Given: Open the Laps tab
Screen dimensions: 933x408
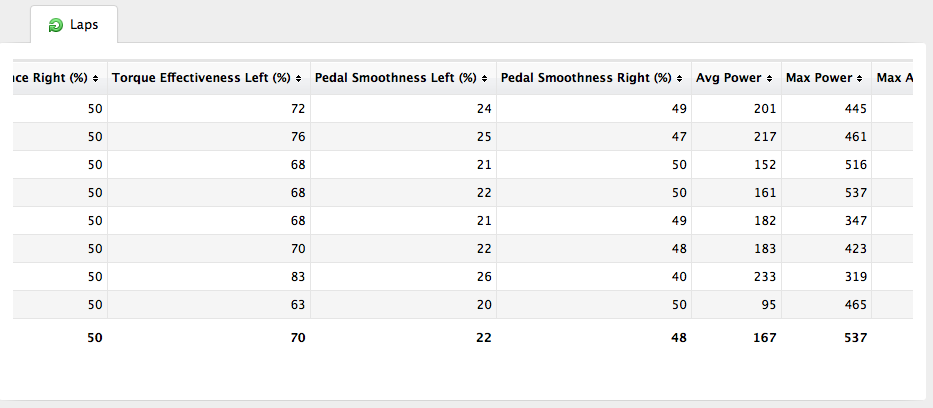Looking at the screenshot, I should pos(74,25).
